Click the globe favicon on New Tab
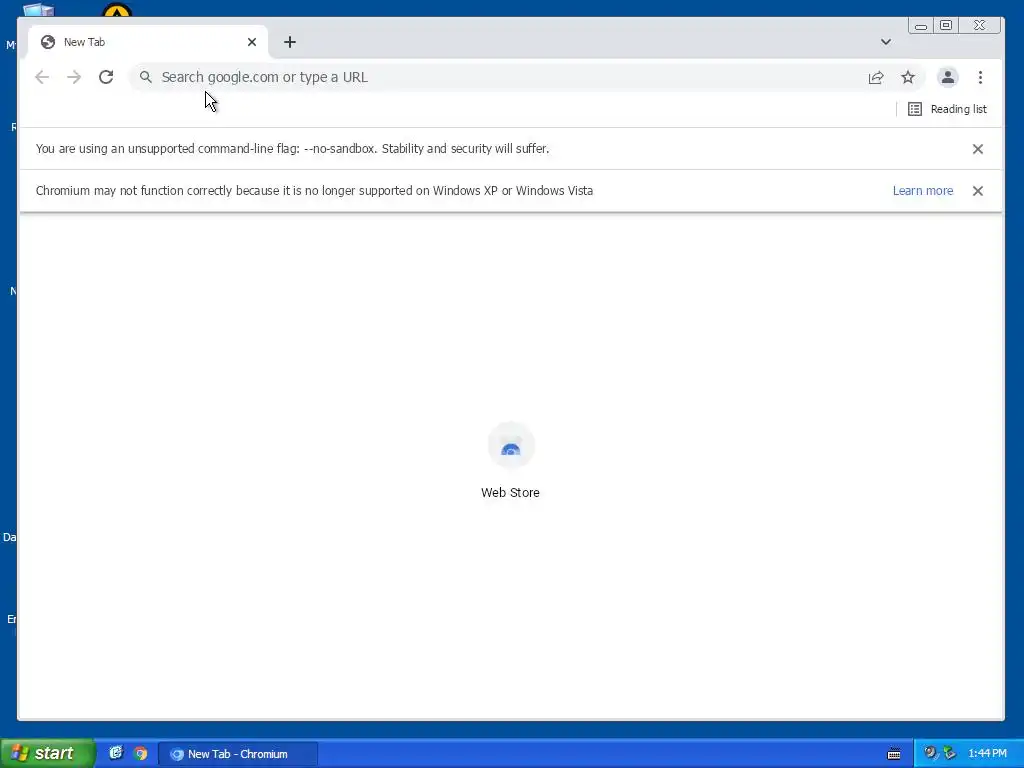 coord(48,42)
